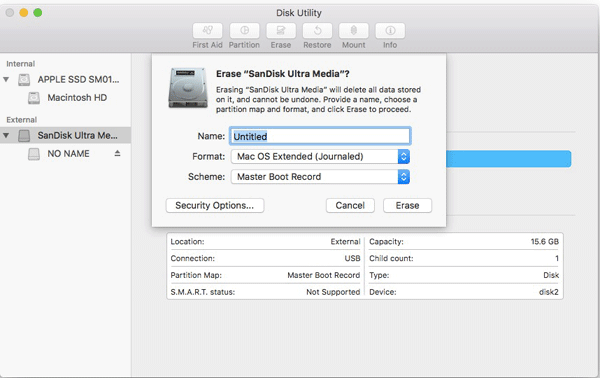This screenshot has height=378, width=600.
Task: Click the SanDisk Ultra Media drive icon
Action: [x=24, y=135]
